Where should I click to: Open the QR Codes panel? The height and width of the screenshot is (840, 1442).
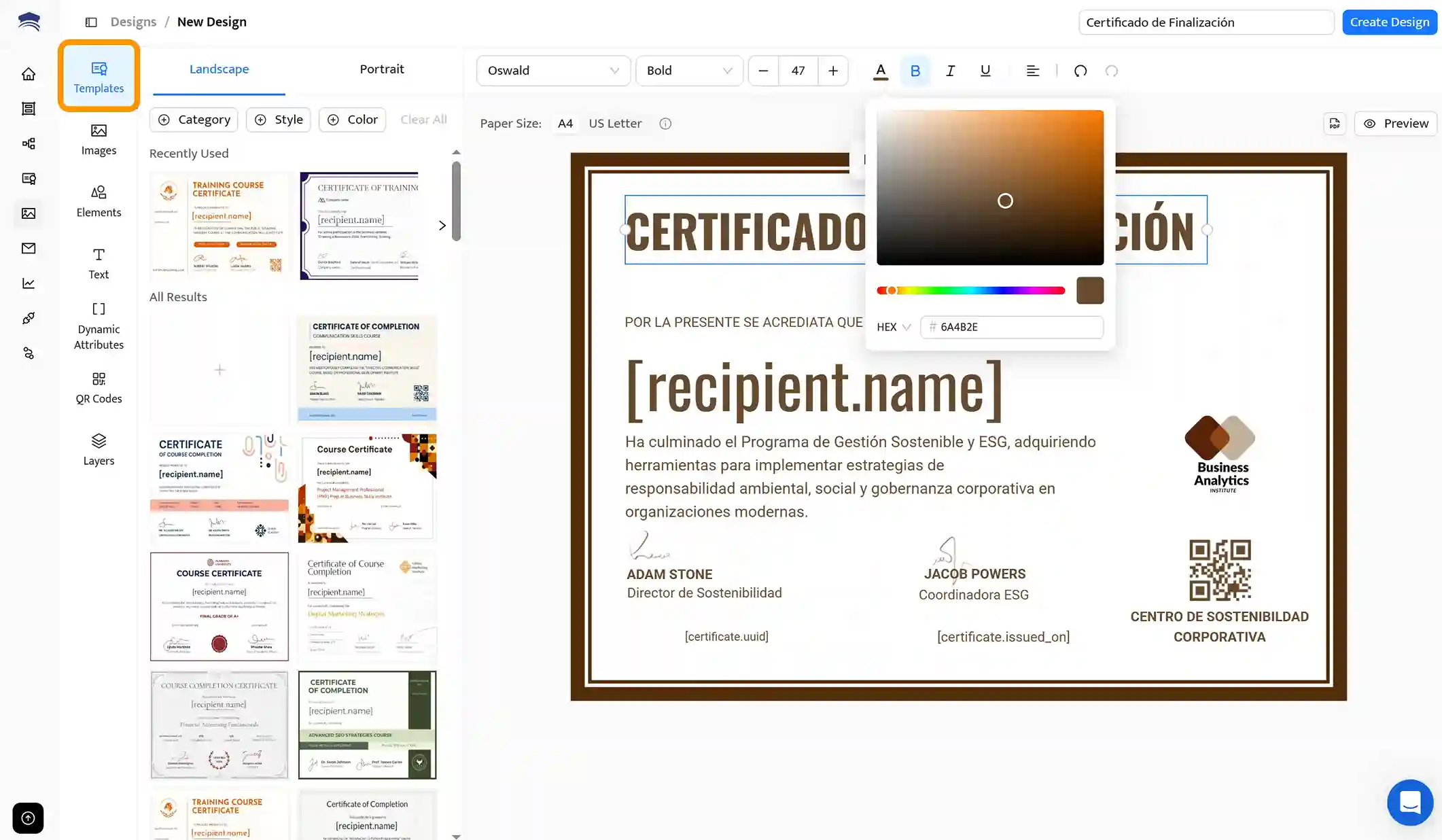click(99, 387)
